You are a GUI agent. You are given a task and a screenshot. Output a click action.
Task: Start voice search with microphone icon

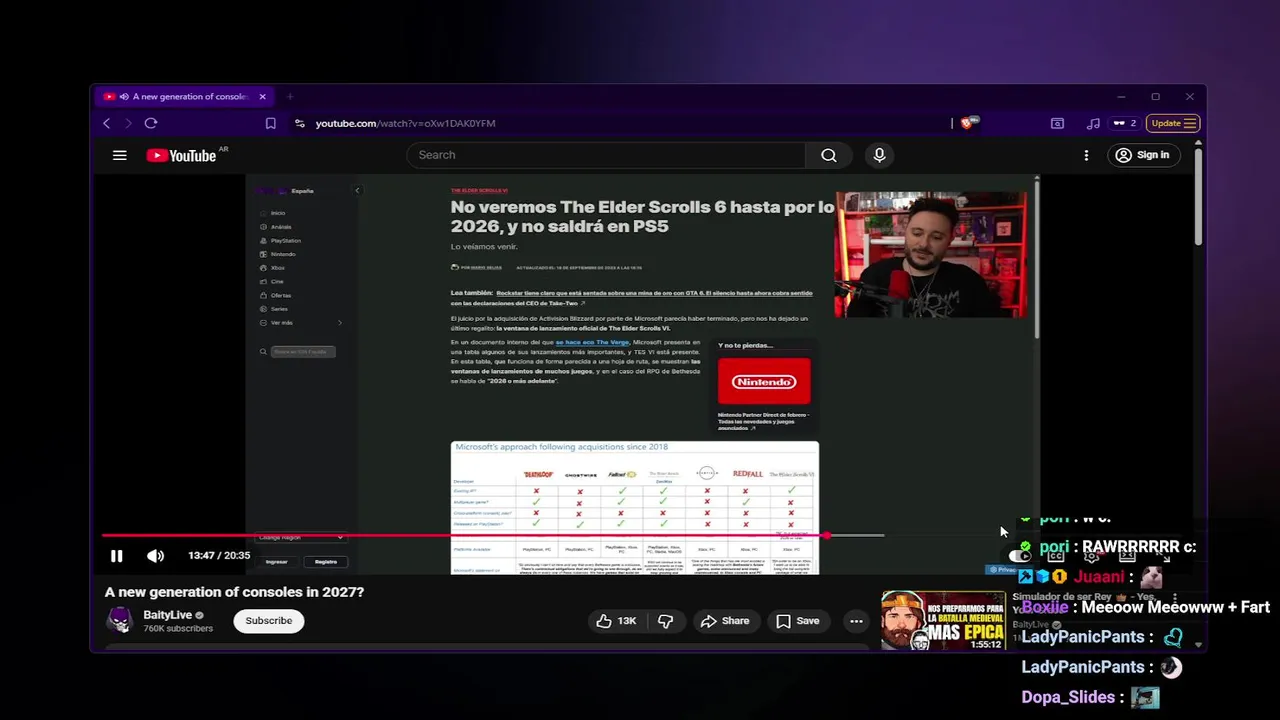pos(879,155)
